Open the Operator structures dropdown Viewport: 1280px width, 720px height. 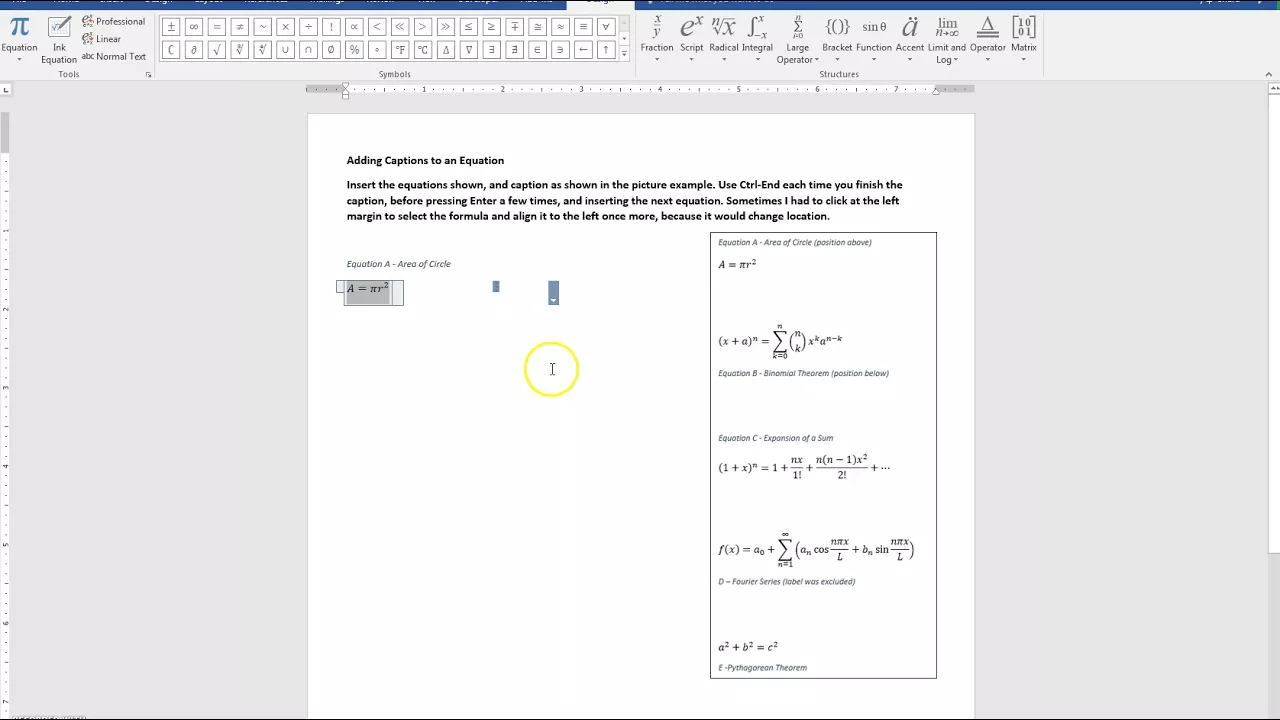click(988, 40)
